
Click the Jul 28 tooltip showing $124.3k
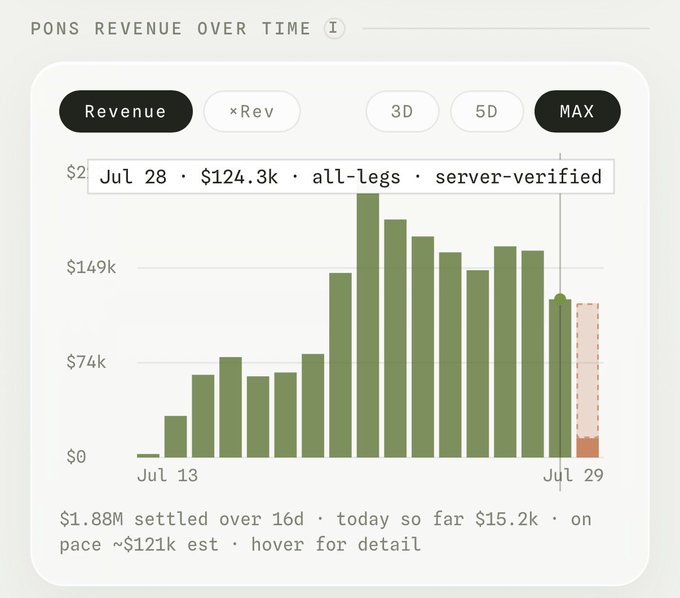(351, 176)
